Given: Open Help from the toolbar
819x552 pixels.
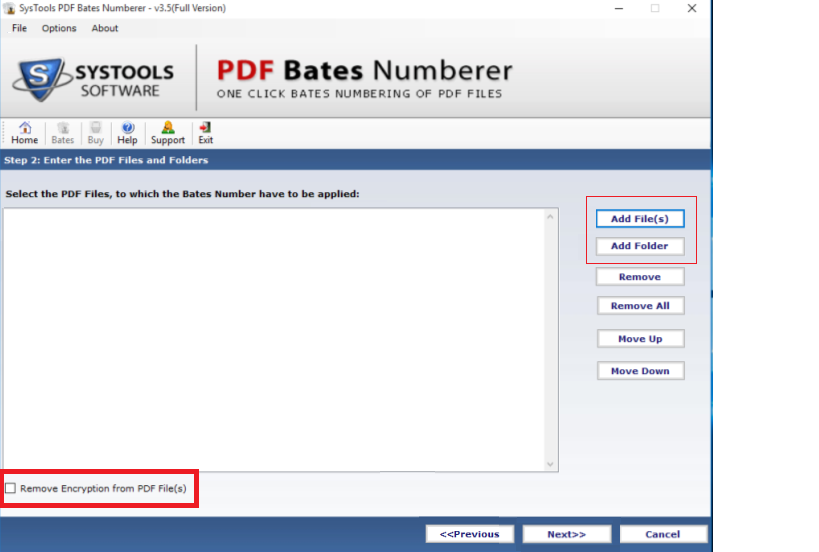Looking at the screenshot, I should pos(127,133).
